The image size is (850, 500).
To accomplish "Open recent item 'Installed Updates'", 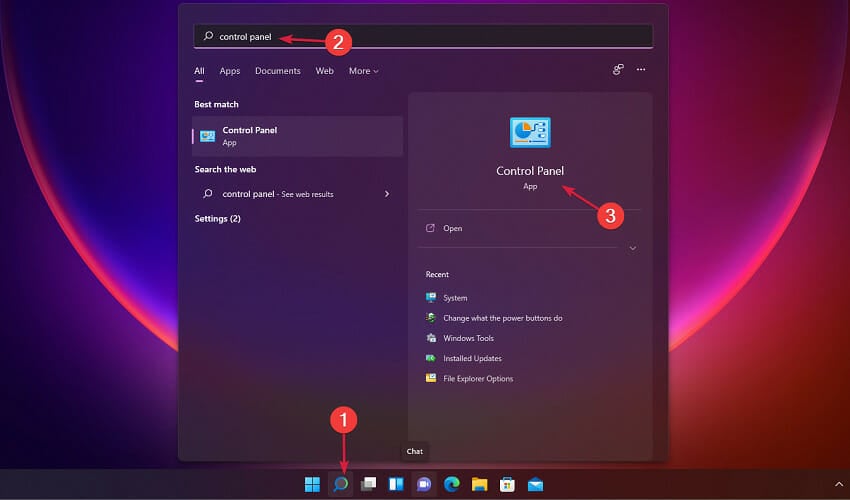I will pyautogui.click(x=472, y=358).
